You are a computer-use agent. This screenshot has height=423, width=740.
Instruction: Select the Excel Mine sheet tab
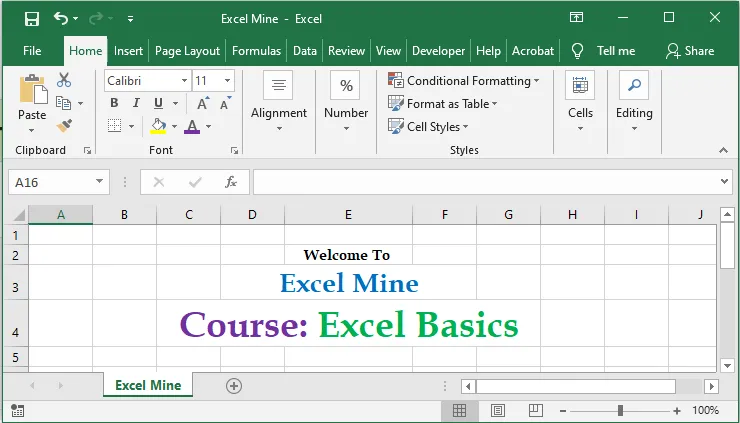[x=148, y=385]
